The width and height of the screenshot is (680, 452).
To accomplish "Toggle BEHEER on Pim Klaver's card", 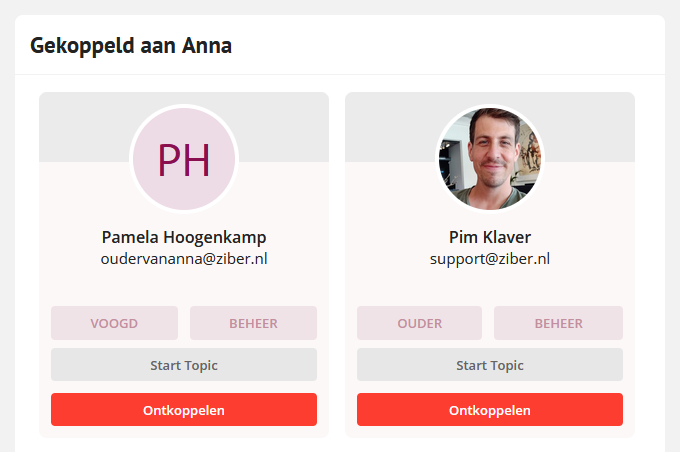I will 559,323.
